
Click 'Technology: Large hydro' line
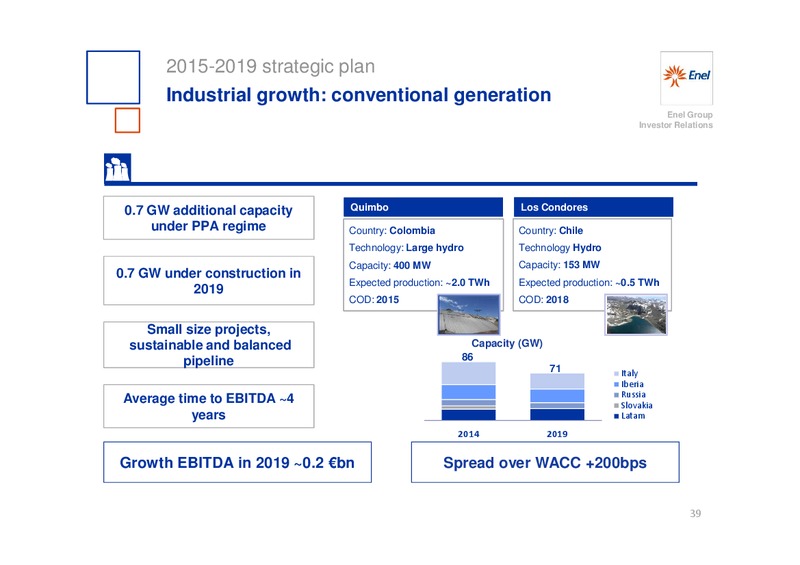coord(406,248)
